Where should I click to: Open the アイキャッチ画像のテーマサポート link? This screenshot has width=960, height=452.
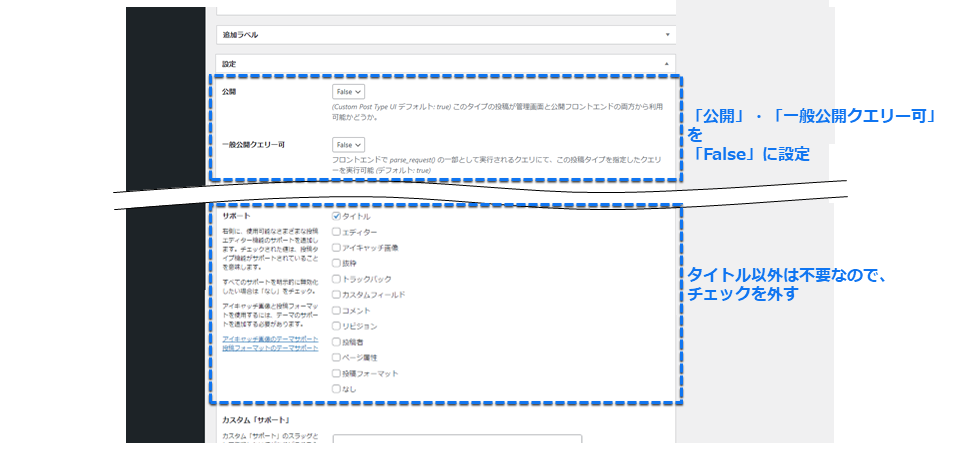click(269, 340)
